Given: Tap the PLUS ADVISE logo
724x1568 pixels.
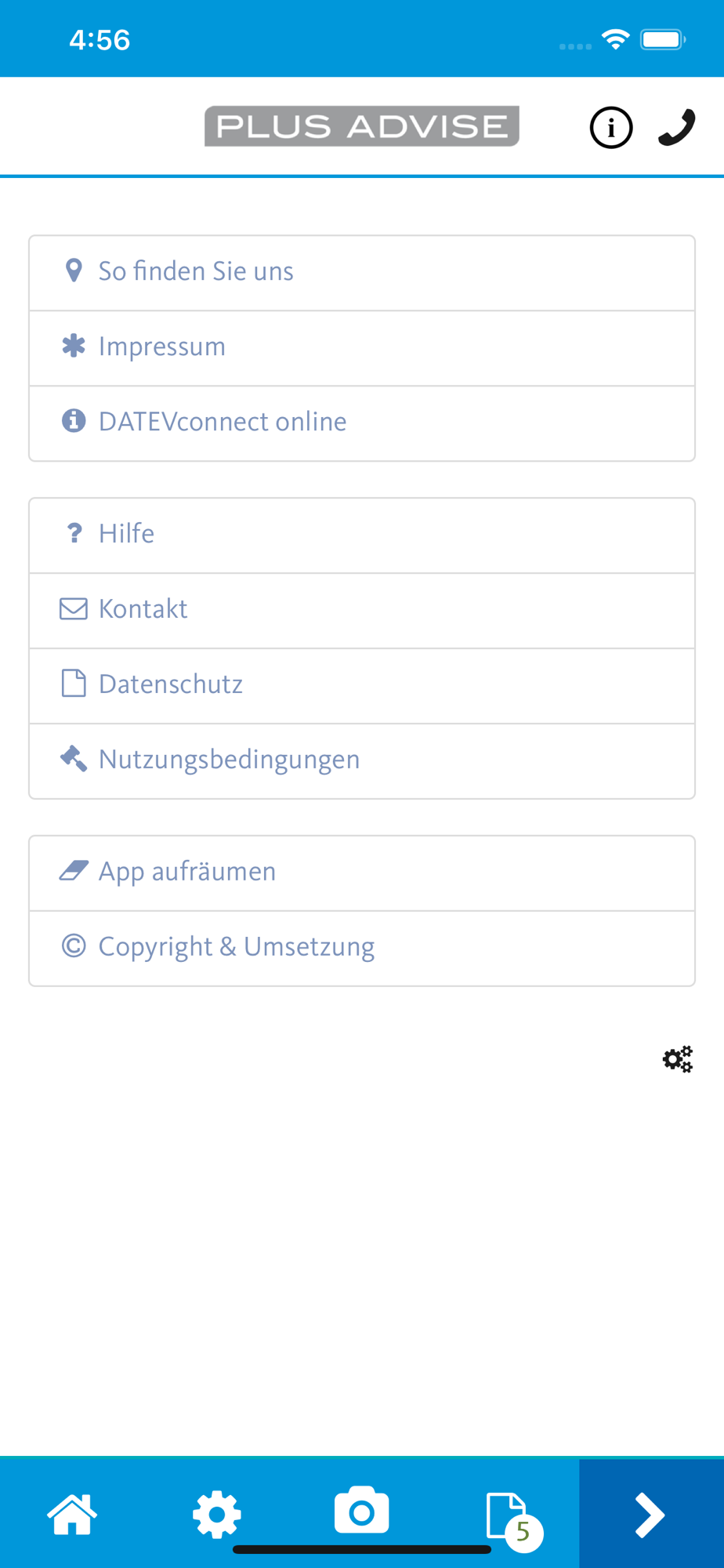Looking at the screenshot, I should click(362, 126).
